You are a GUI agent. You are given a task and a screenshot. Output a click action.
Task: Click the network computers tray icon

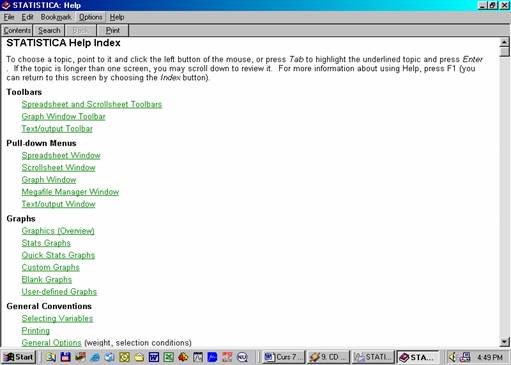pyautogui.click(x=465, y=357)
